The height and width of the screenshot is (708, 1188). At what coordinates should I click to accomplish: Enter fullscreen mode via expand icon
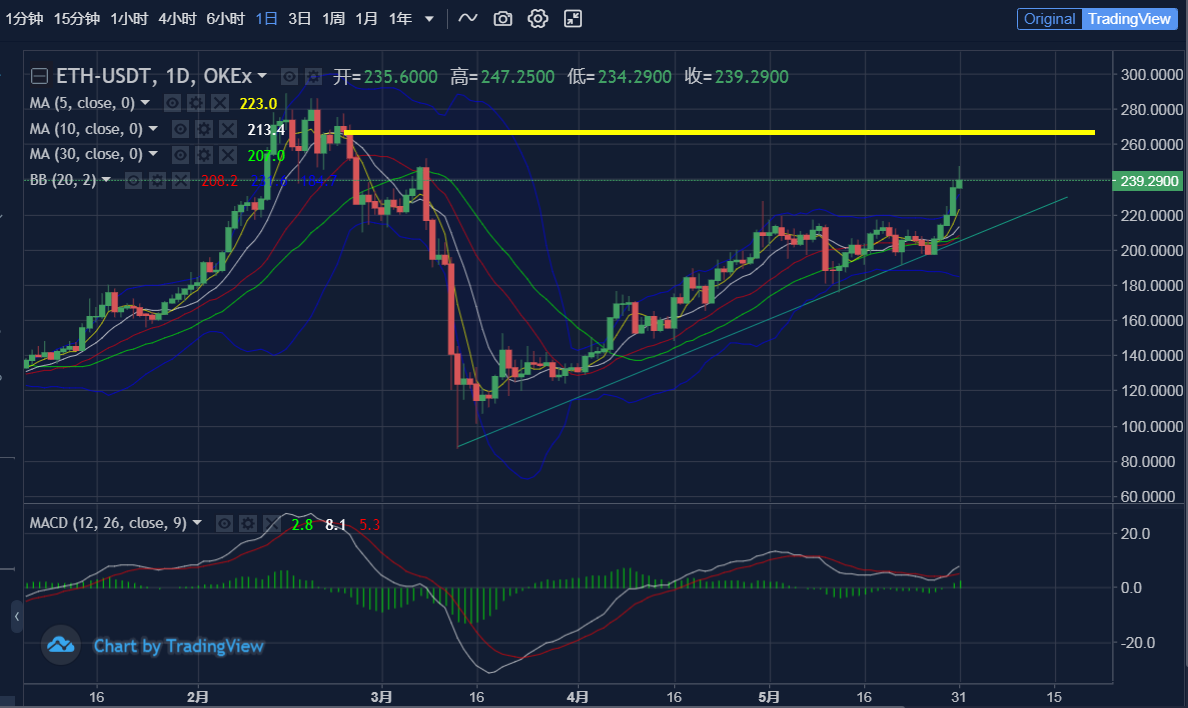(574, 18)
